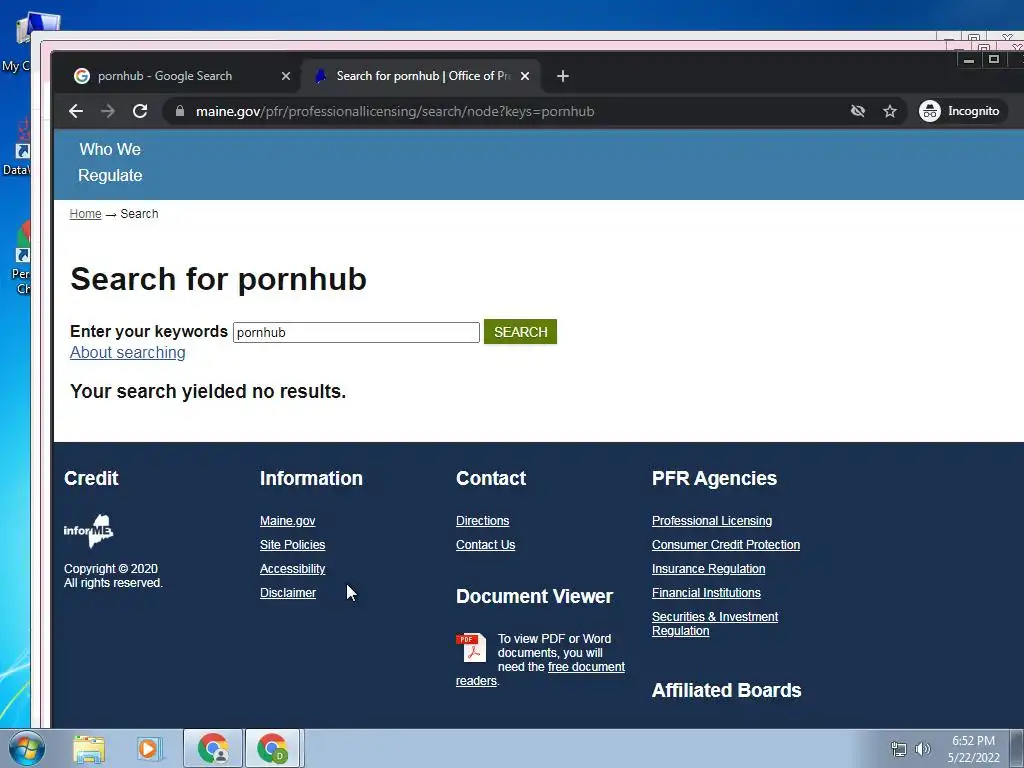Screen dimensions: 1024x768
Task: Go back using the browser back arrow
Action: coord(76,111)
